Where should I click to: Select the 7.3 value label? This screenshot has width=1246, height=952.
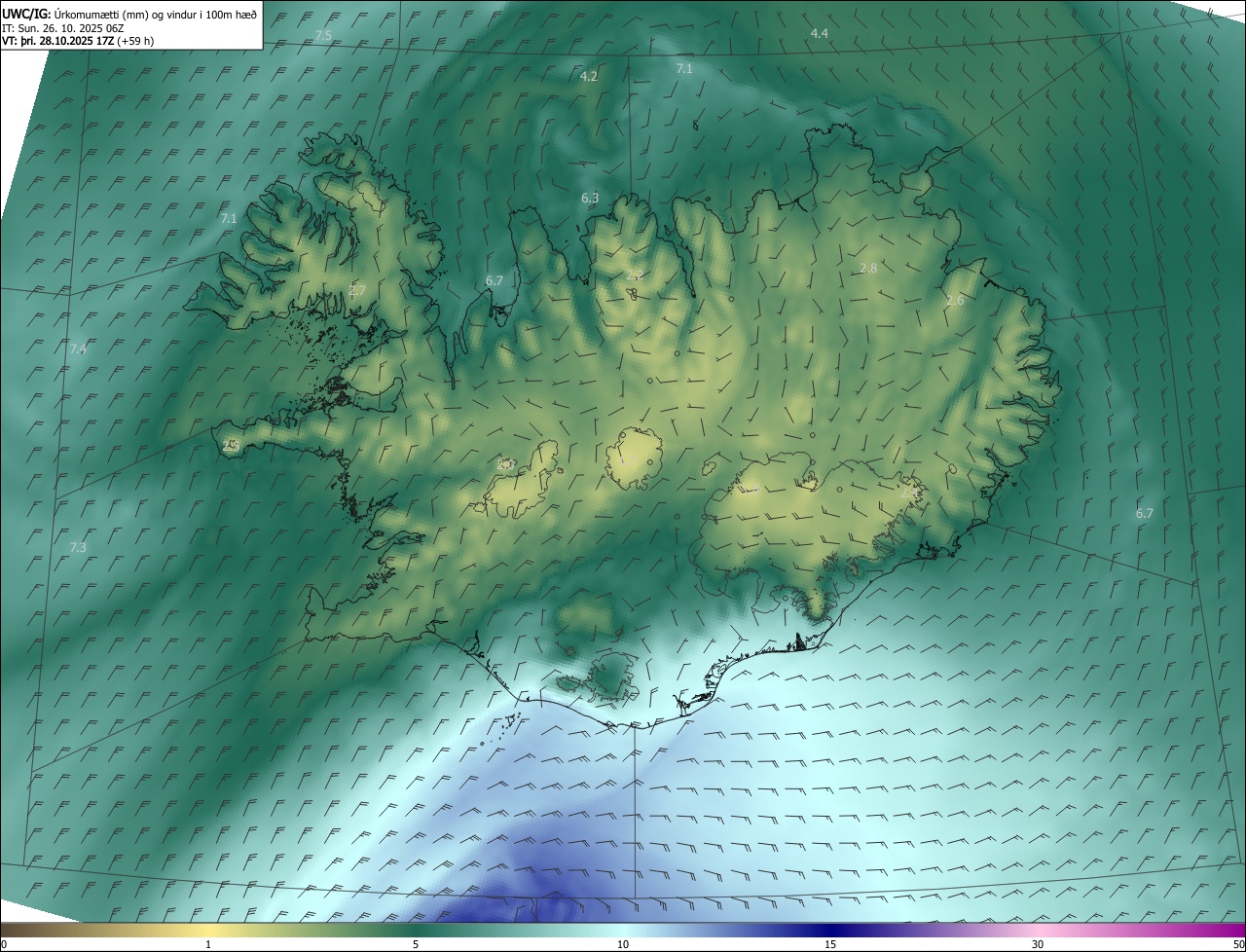click(x=78, y=548)
